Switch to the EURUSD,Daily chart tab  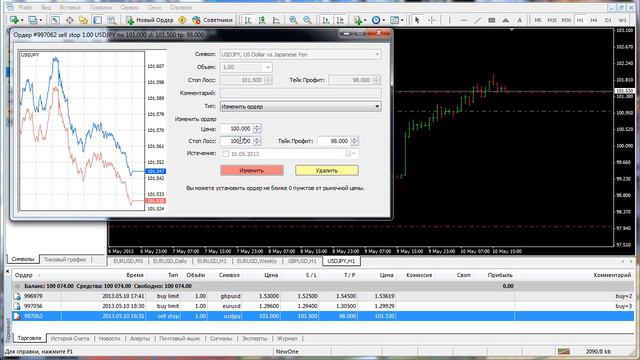point(170,261)
